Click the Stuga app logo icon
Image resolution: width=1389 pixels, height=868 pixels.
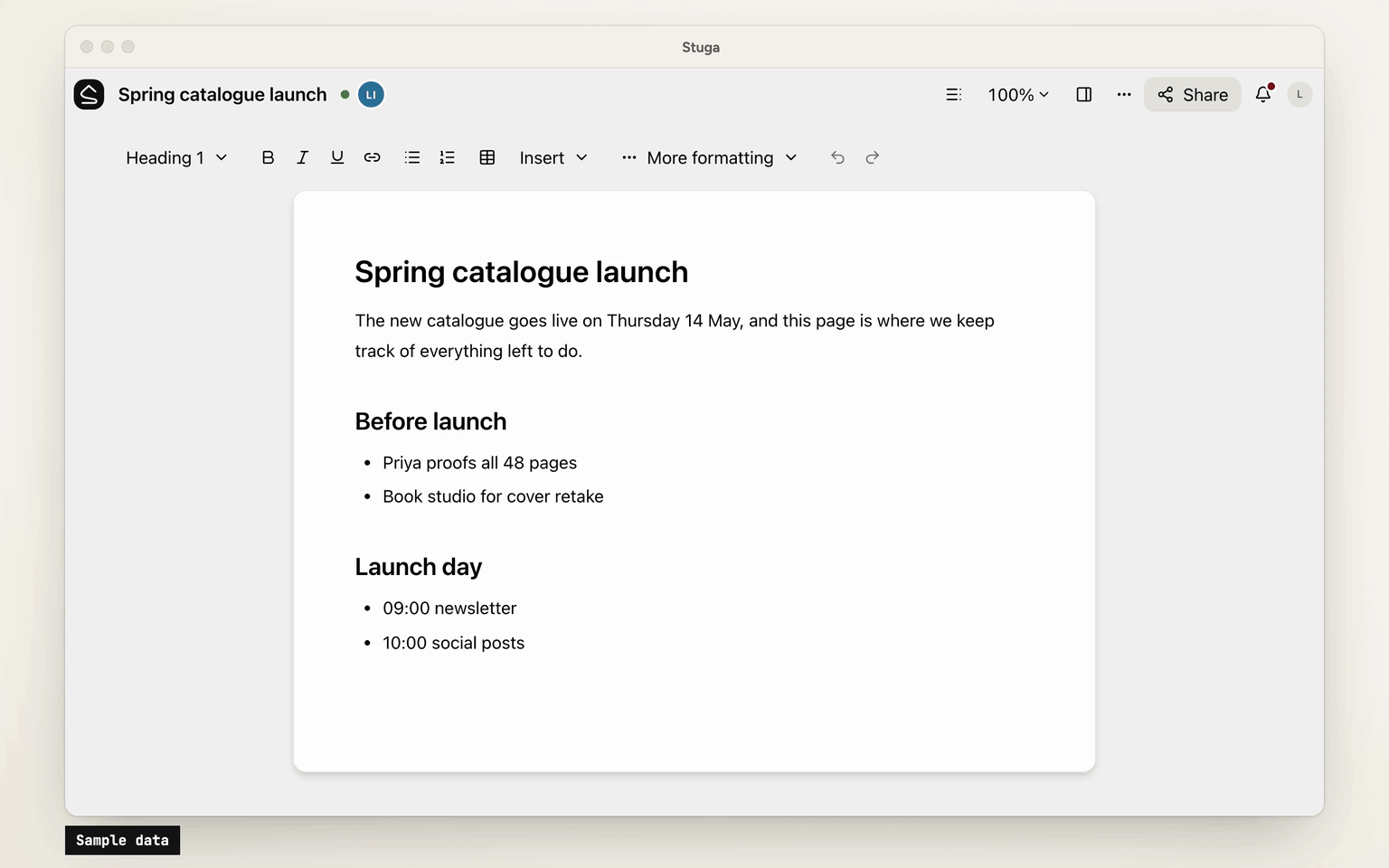(x=89, y=95)
